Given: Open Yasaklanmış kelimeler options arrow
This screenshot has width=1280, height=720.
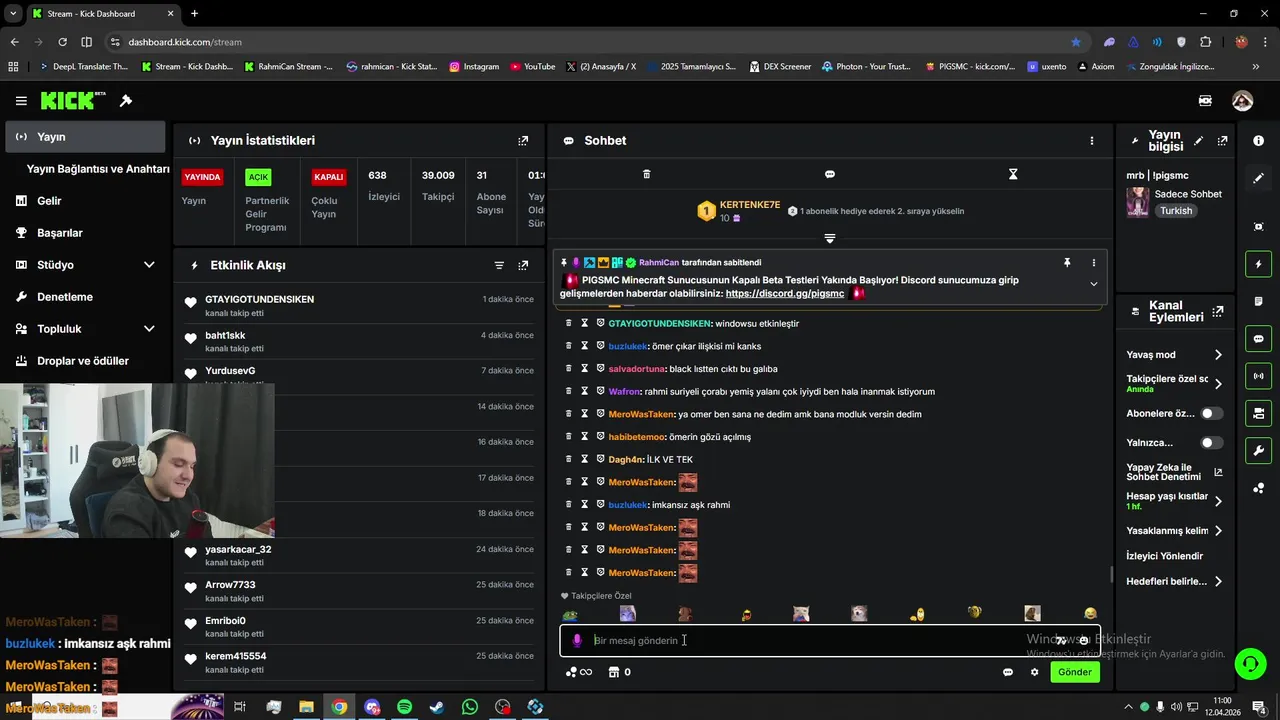Looking at the screenshot, I should 1218,531.
